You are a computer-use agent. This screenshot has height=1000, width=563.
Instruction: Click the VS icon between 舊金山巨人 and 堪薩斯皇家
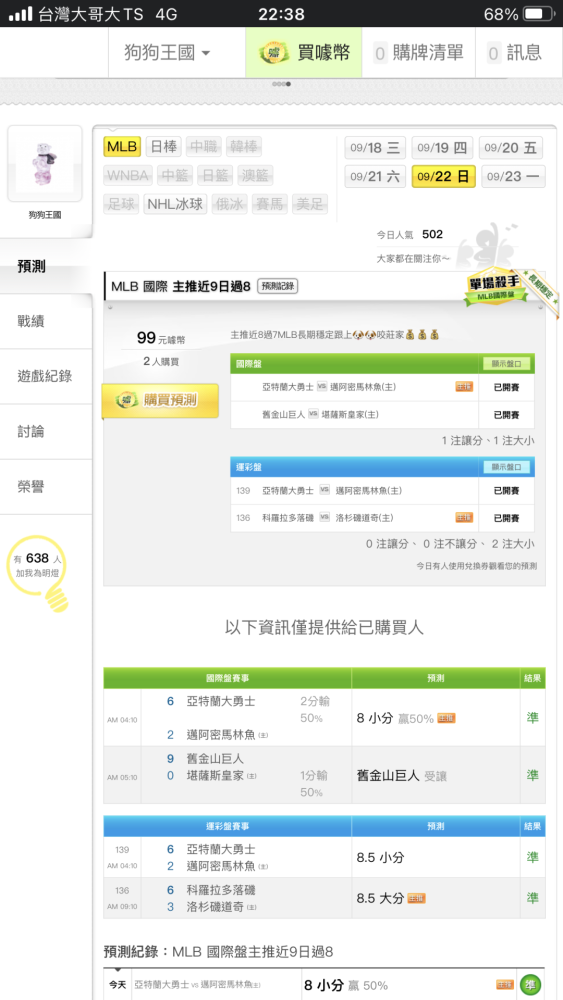coord(313,414)
